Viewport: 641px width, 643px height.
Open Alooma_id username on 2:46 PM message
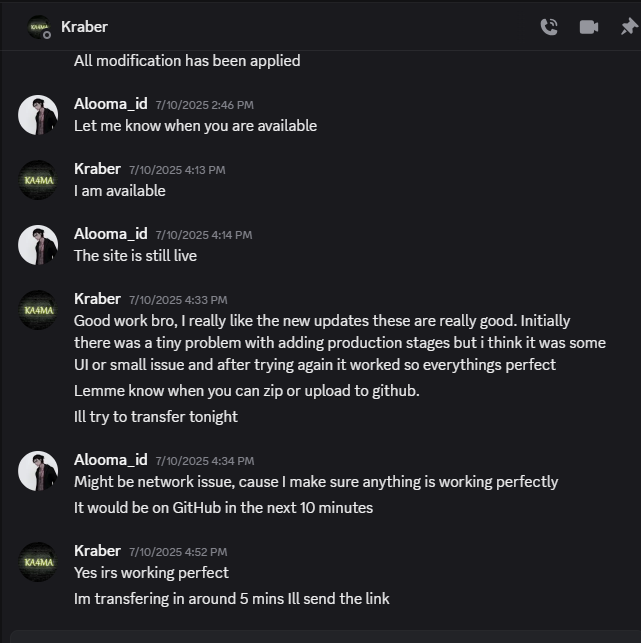coord(110,103)
